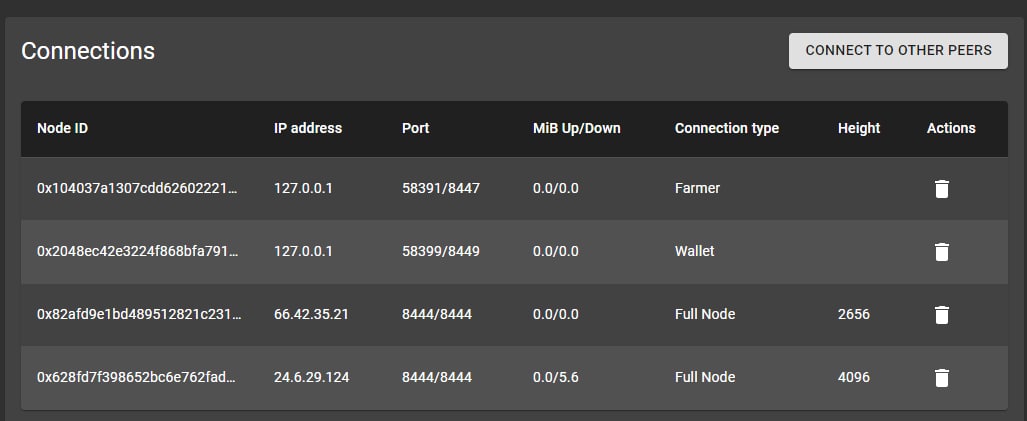The image size is (1027, 421).
Task: Select the Connections panel heading
Action: pos(88,50)
